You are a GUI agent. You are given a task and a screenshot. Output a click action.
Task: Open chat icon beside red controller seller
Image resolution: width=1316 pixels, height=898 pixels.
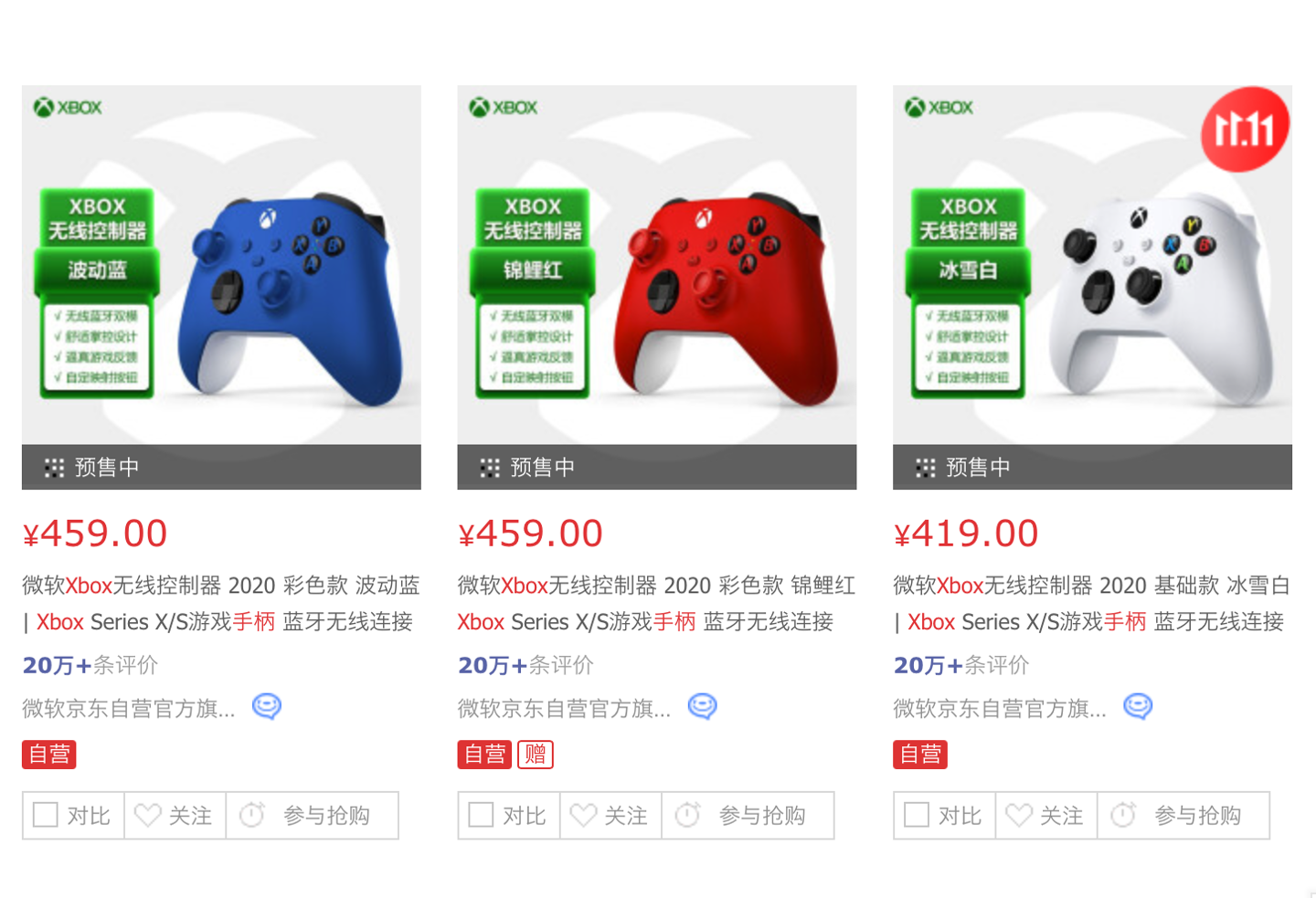703,706
